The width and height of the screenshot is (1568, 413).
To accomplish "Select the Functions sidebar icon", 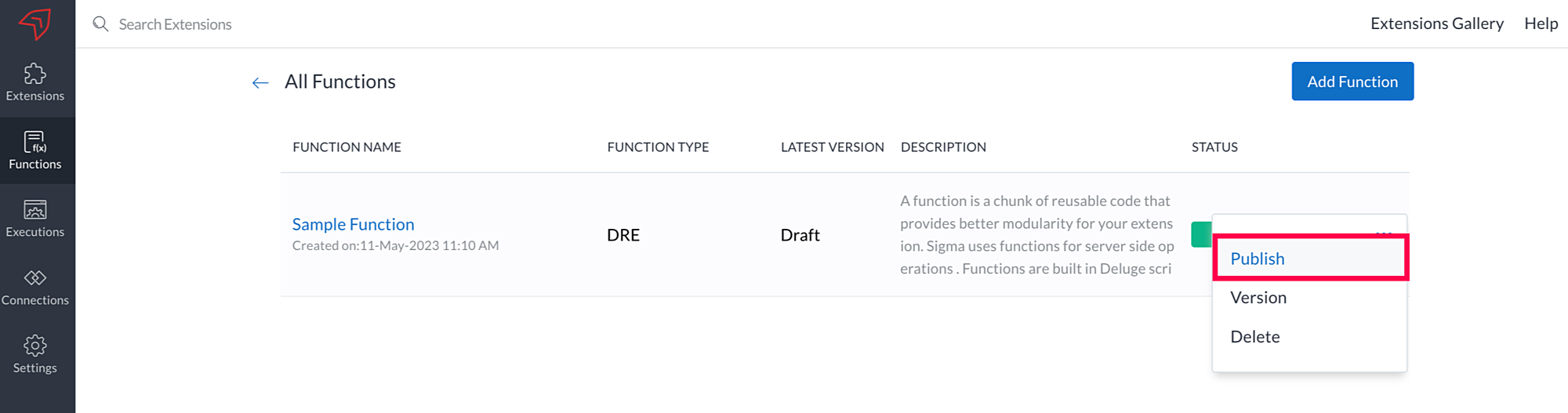I will click(x=35, y=150).
